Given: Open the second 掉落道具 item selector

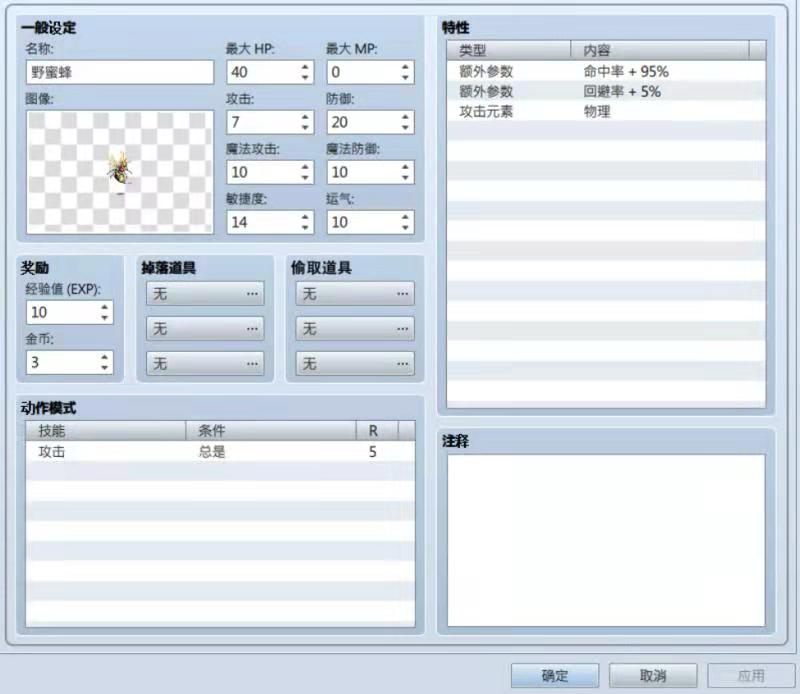Looking at the screenshot, I should [205, 328].
